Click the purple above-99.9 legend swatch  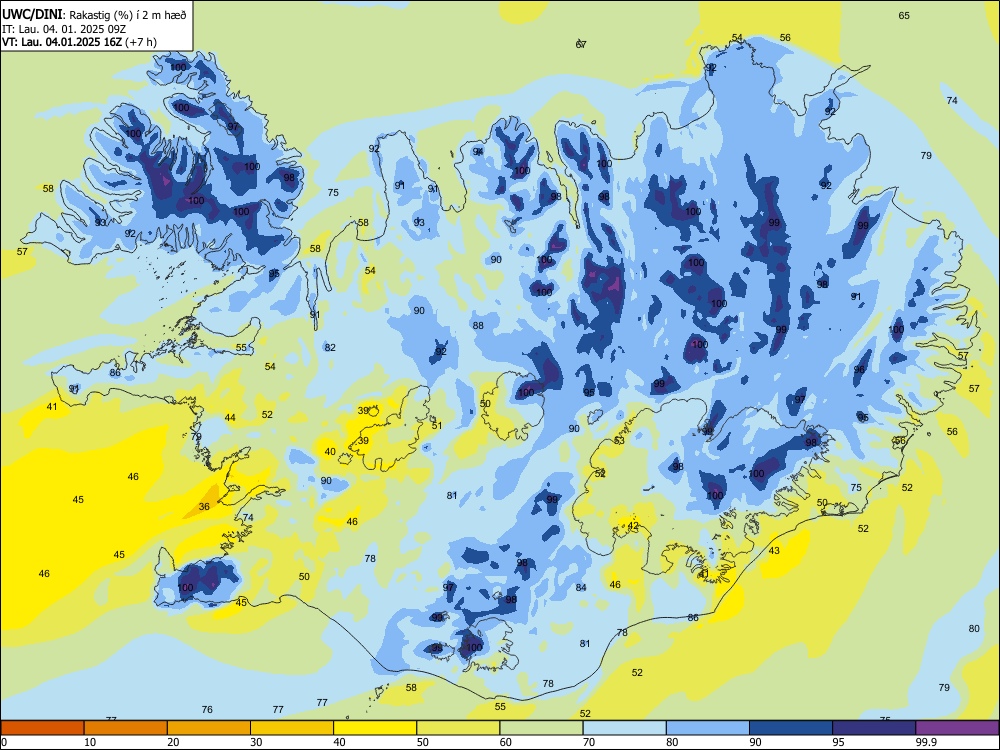[x=957, y=728]
